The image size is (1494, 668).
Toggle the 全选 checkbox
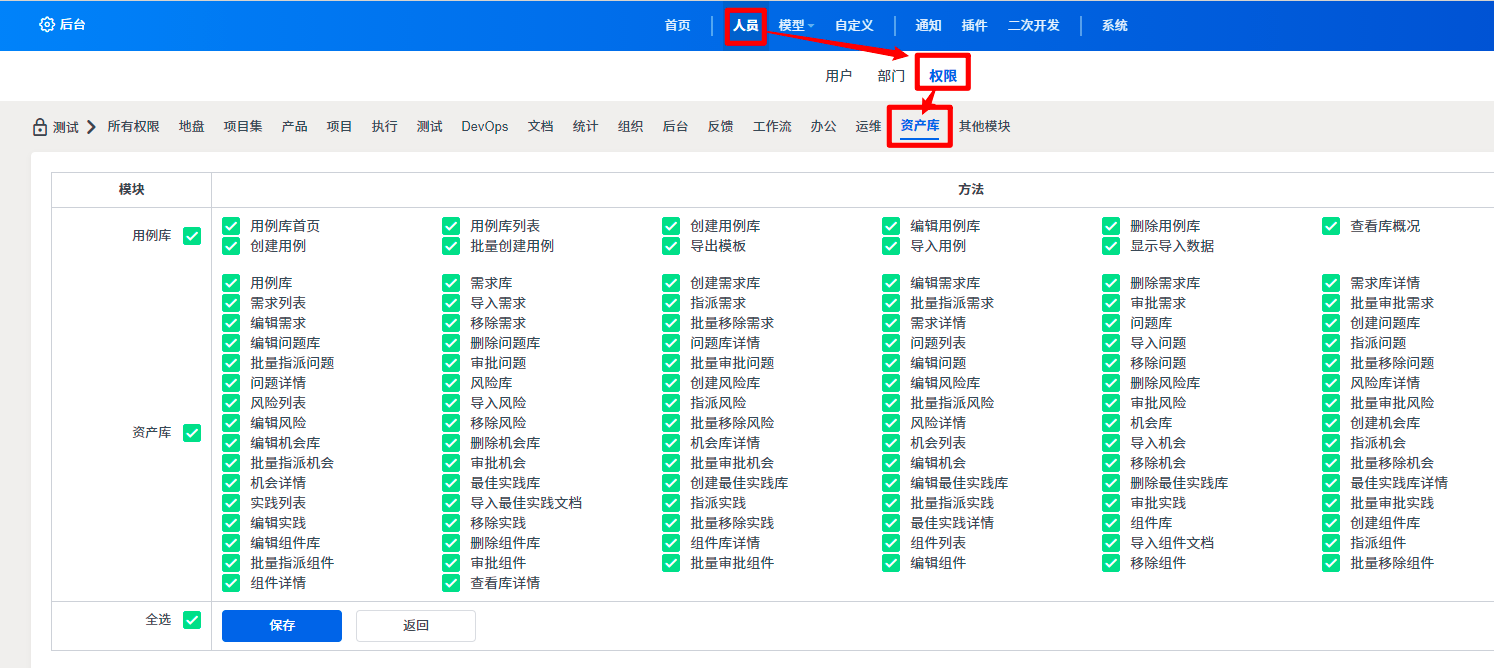[x=192, y=620]
